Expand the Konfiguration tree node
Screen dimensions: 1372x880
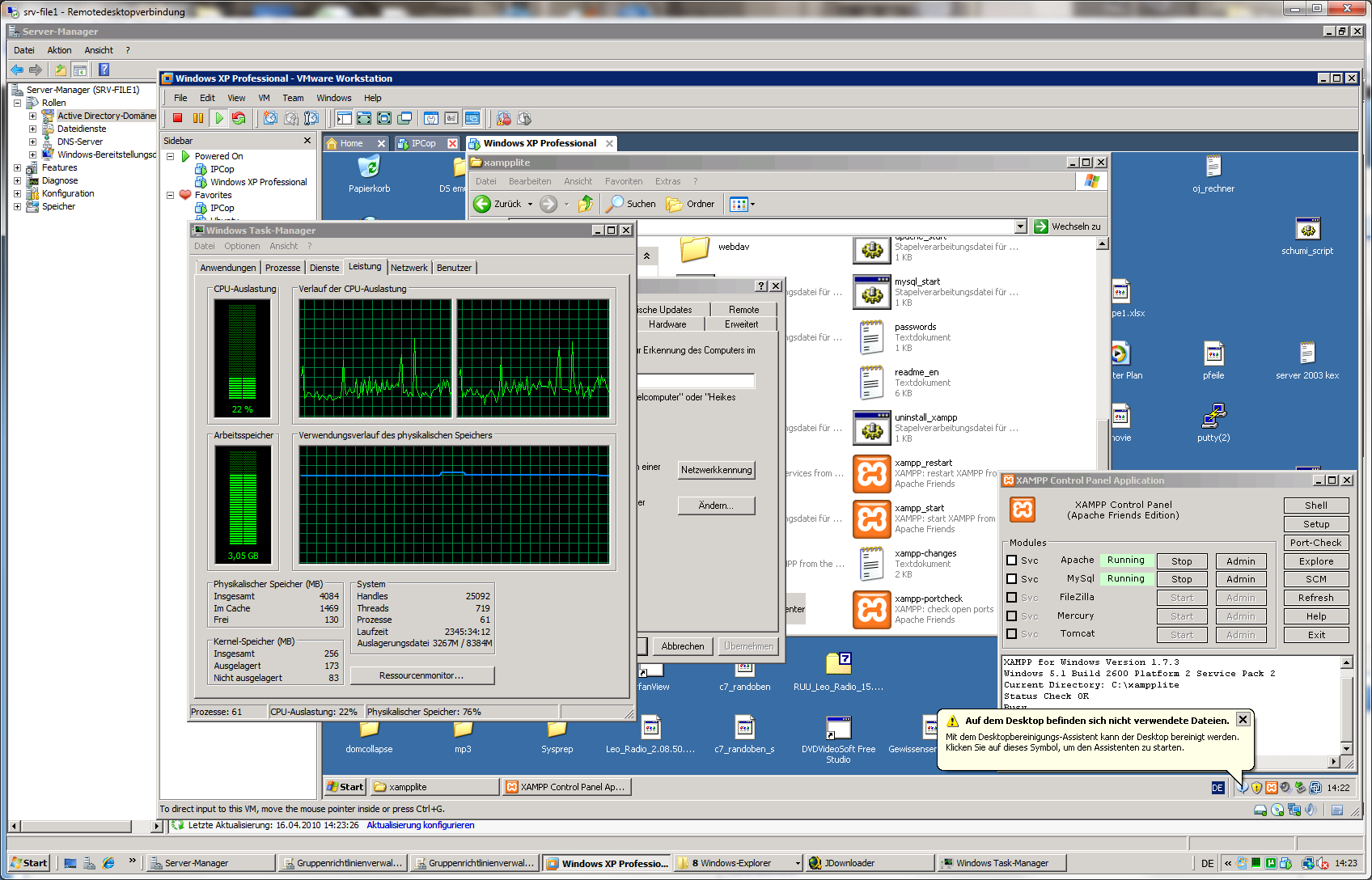(17, 193)
